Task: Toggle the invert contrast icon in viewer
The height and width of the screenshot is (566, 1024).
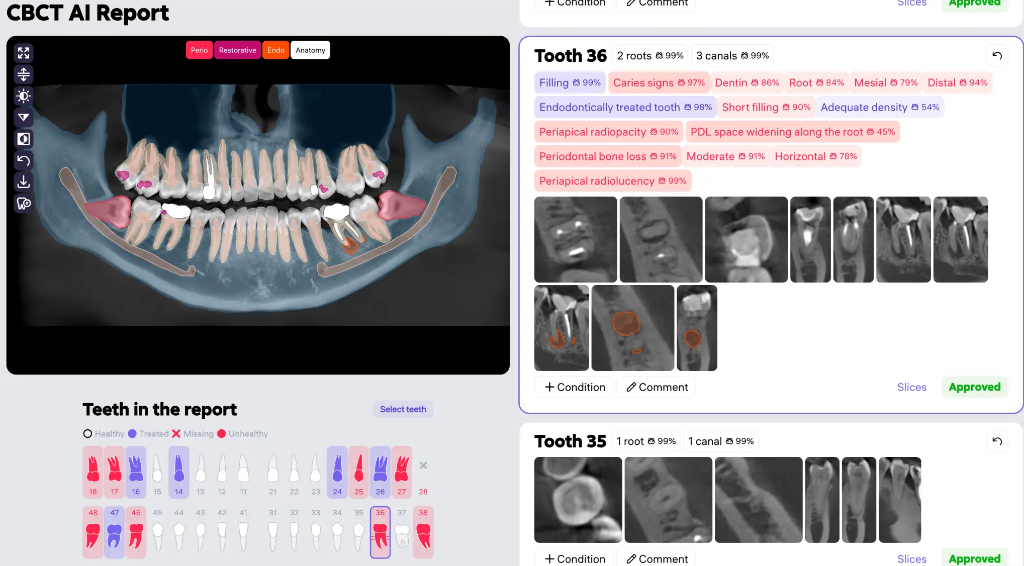Action: coord(24,139)
